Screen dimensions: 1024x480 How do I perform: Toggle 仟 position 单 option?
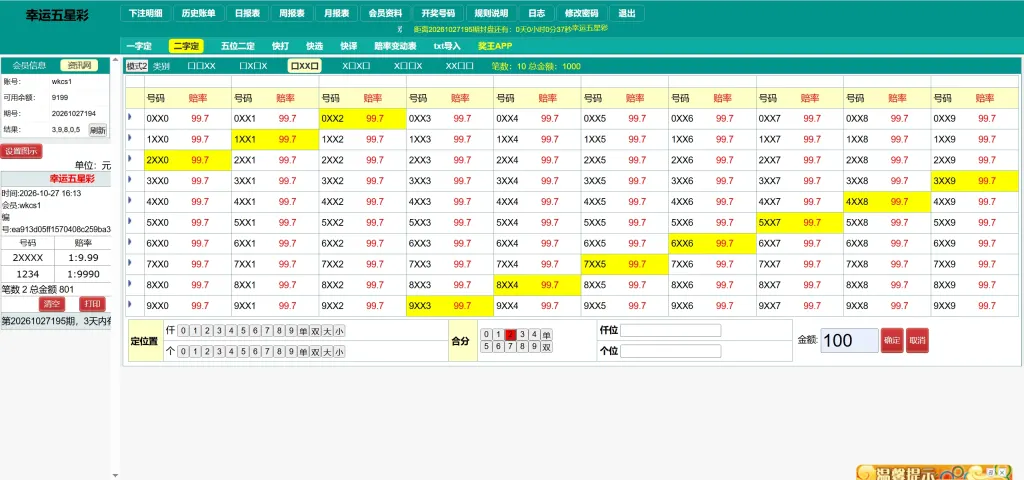[303, 331]
